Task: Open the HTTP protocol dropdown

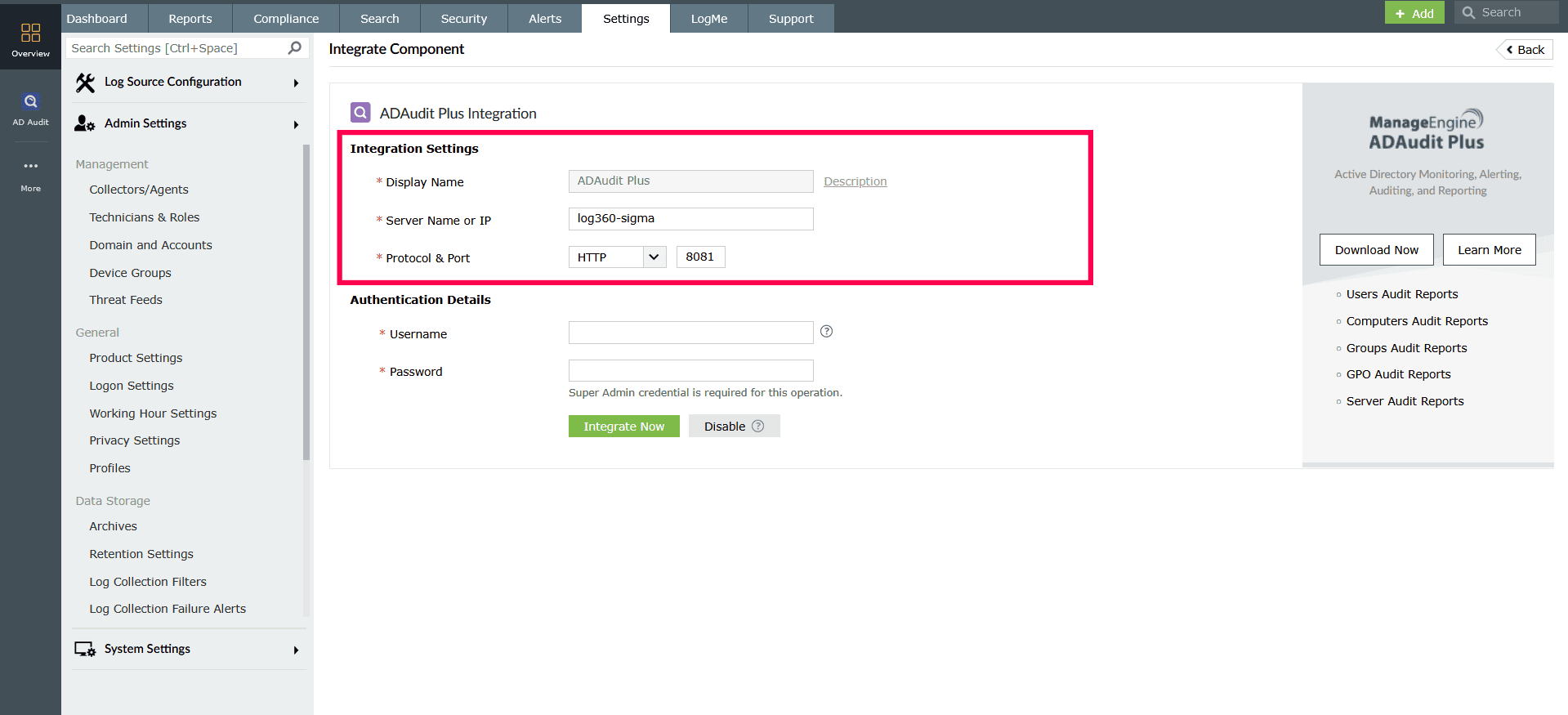Action: (x=618, y=257)
